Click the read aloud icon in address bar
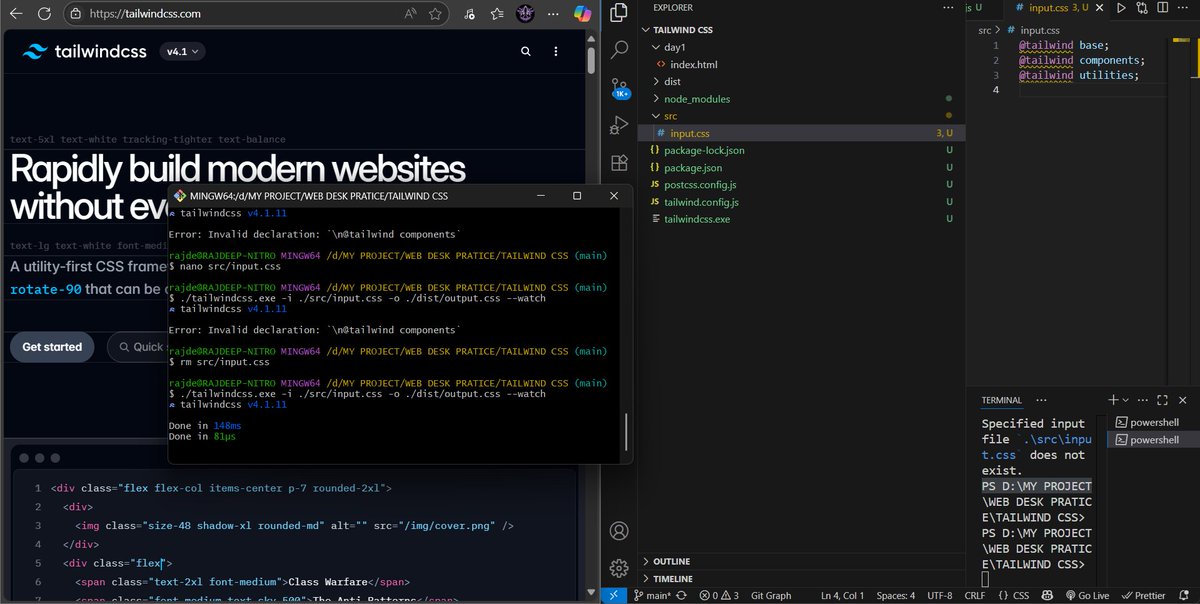The width and height of the screenshot is (1200, 604). 411,14
